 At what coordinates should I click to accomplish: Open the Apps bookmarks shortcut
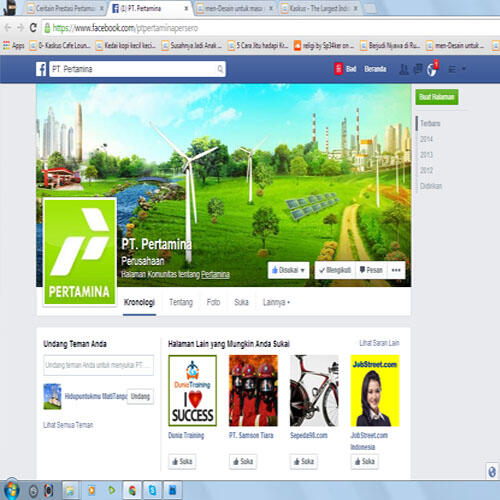14,45
